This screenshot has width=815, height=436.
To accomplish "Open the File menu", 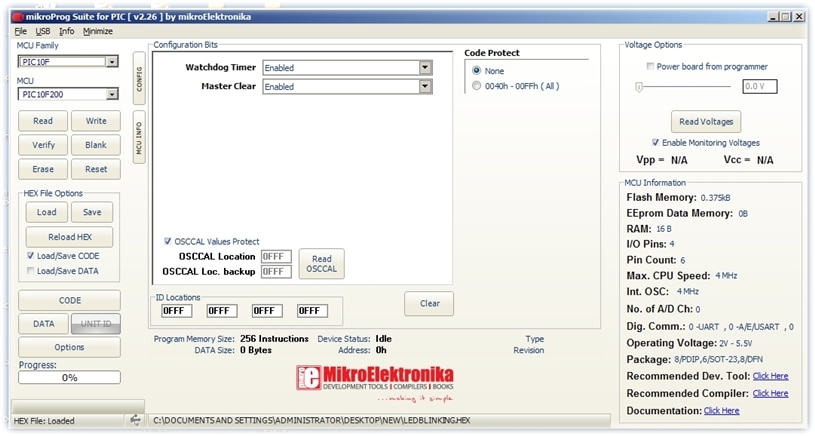I will tap(20, 31).
